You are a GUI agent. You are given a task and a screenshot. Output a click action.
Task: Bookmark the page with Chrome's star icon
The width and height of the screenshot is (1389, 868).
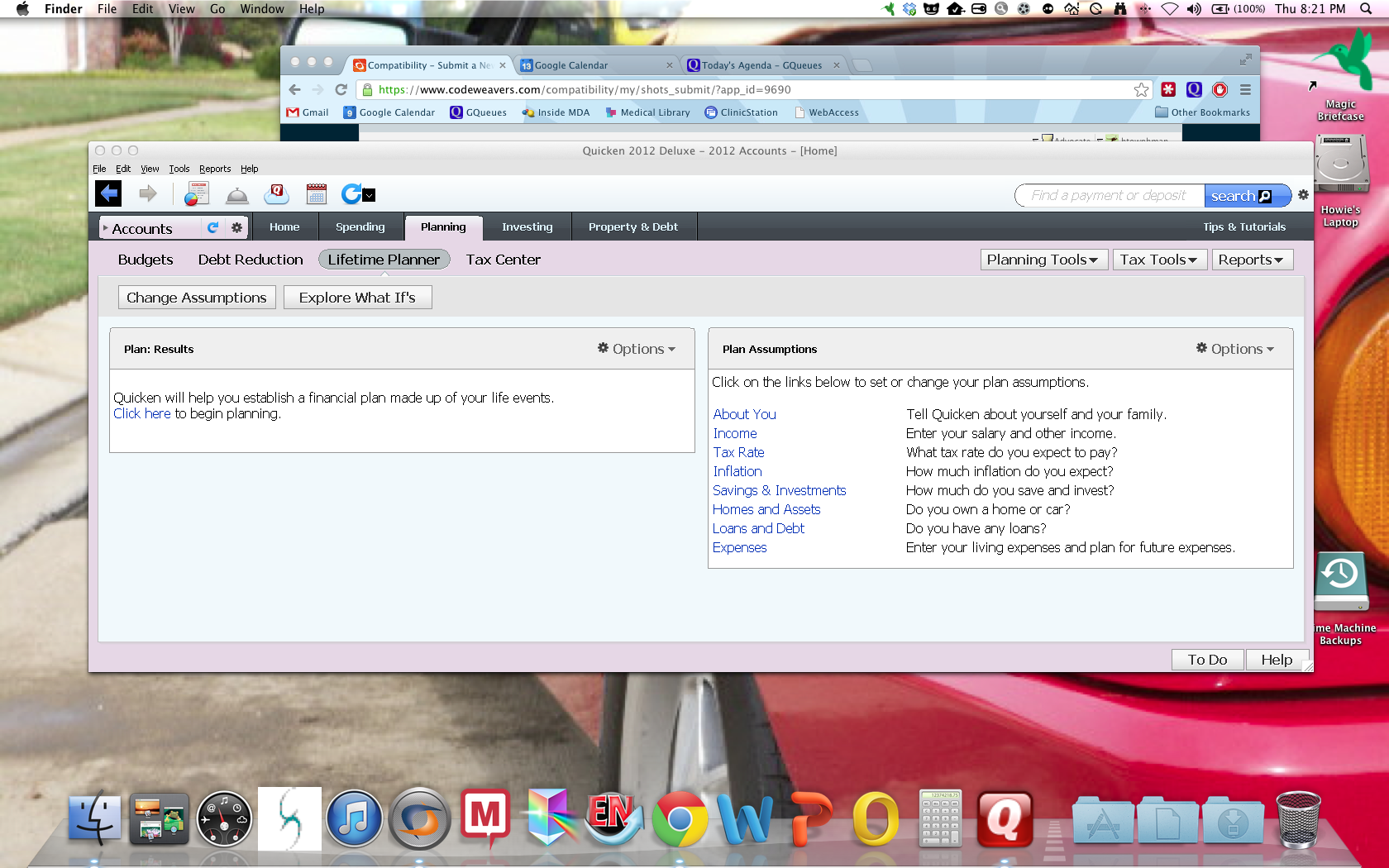(1141, 89)
